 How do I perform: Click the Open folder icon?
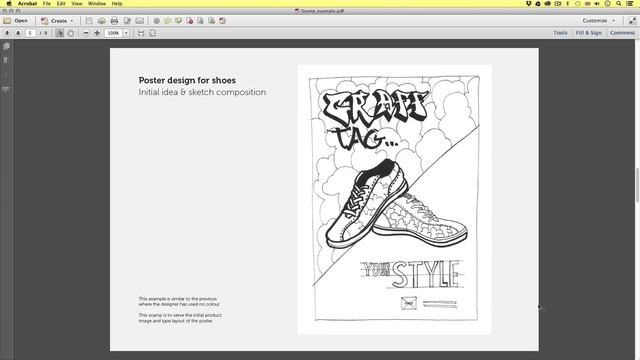click(7, 20)
